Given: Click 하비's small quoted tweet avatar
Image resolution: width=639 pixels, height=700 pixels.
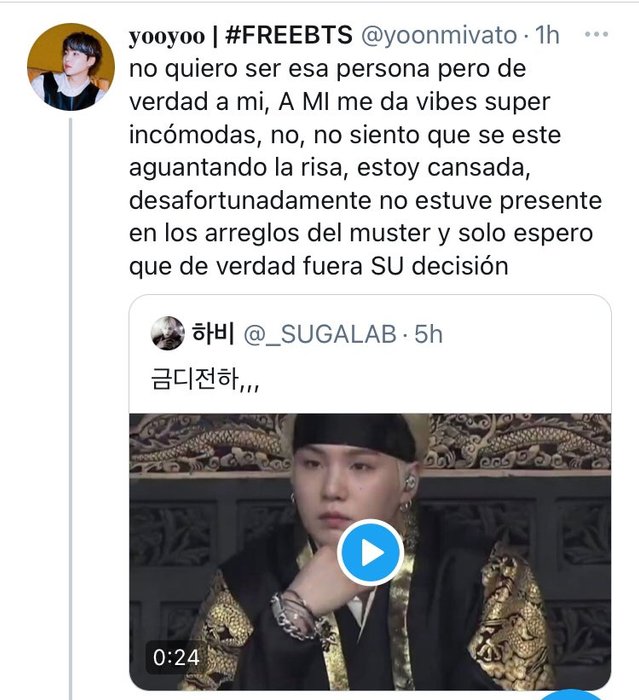Looking at the screenshot, I should [167, 334].
